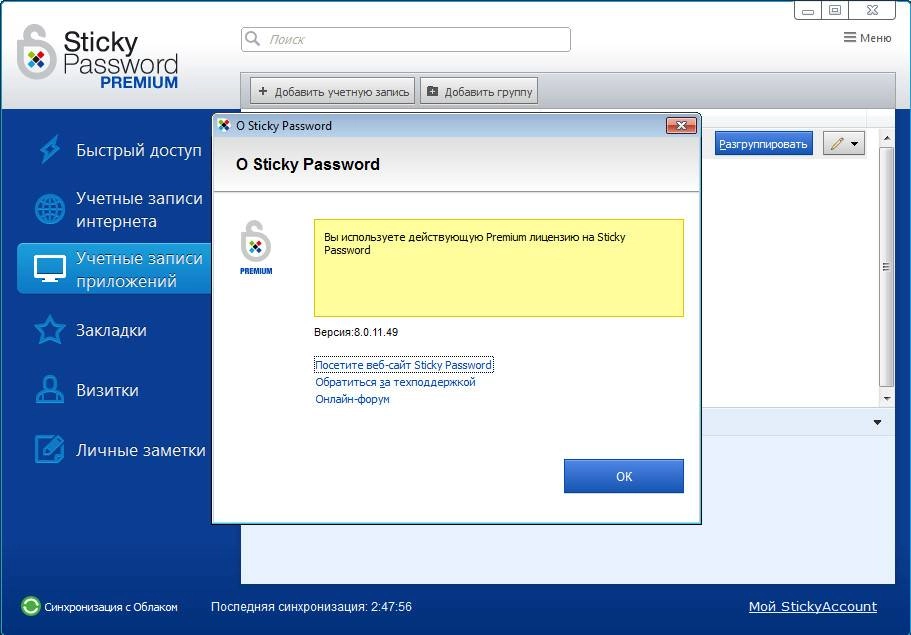Click the hamburger icon next to Меню
The width and height of the screenshot is (911, 635).
tap(849, 38)
